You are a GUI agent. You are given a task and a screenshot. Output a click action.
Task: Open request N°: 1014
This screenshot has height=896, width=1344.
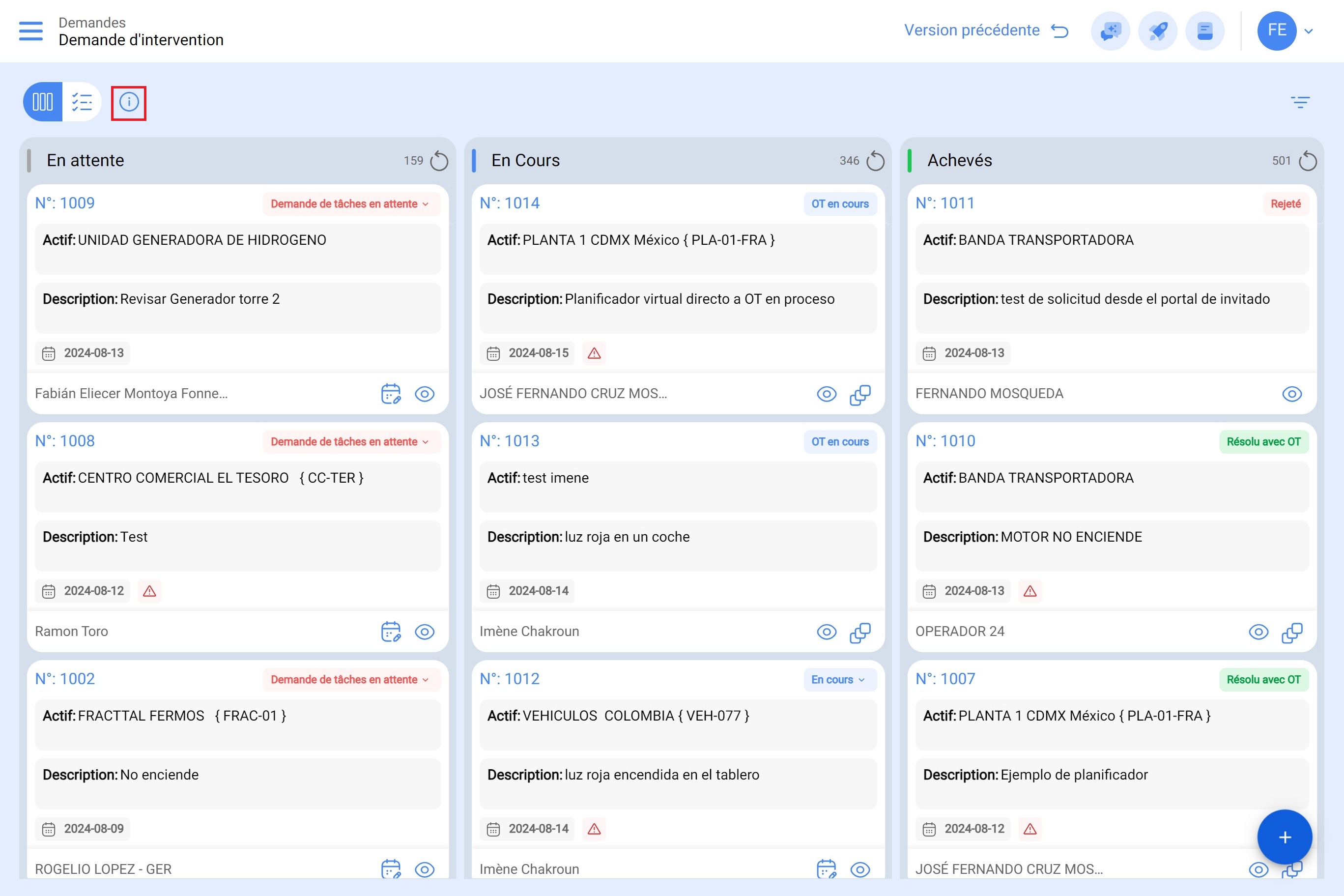[510, 203]
